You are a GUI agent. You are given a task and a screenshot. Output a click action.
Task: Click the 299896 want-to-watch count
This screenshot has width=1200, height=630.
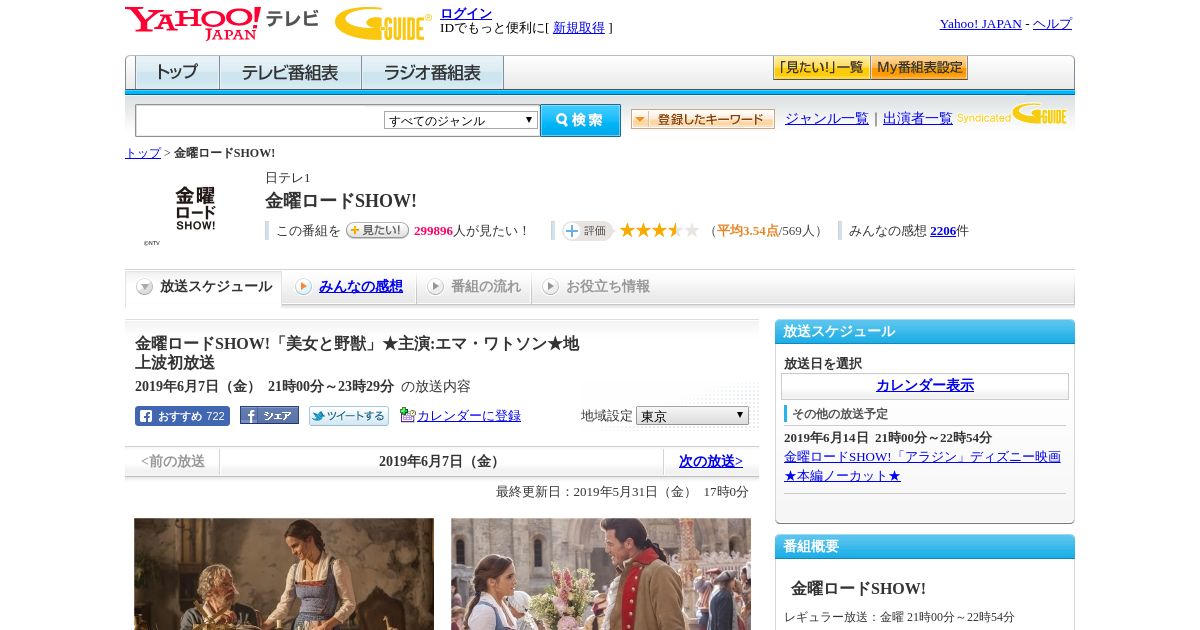click(434, 230)
